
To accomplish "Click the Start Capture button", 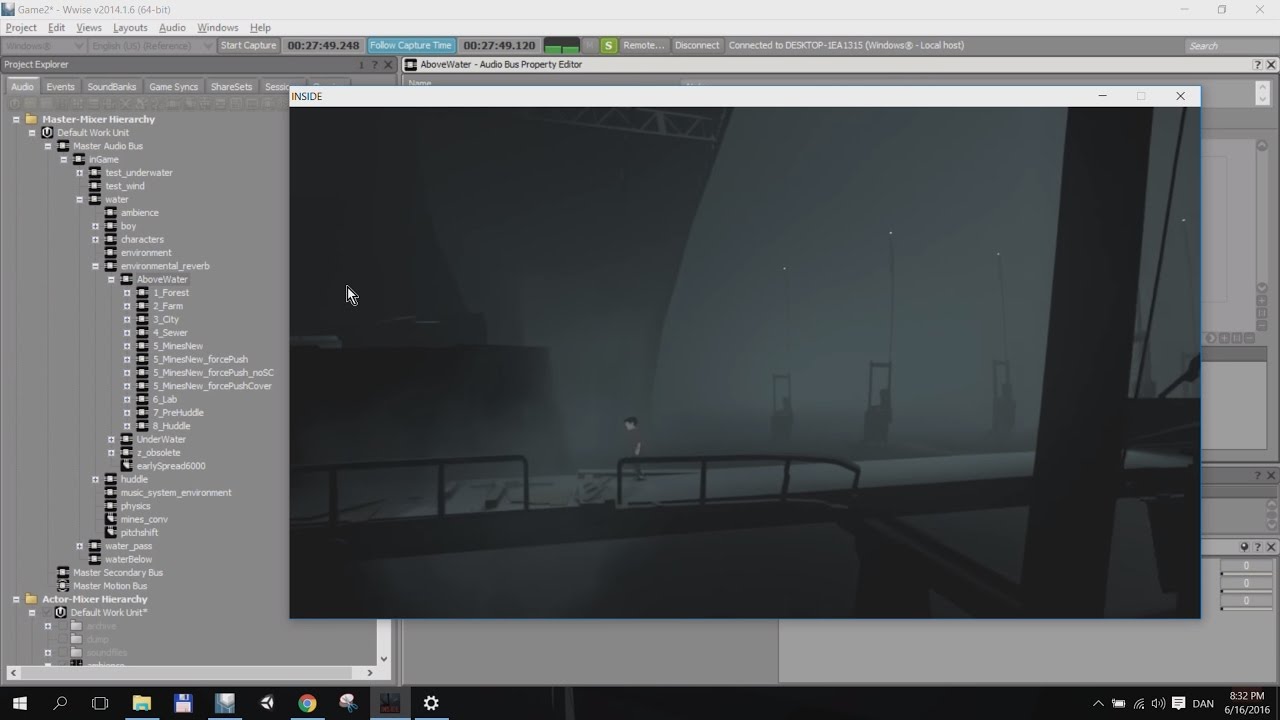I will click(x=248, y=46).
